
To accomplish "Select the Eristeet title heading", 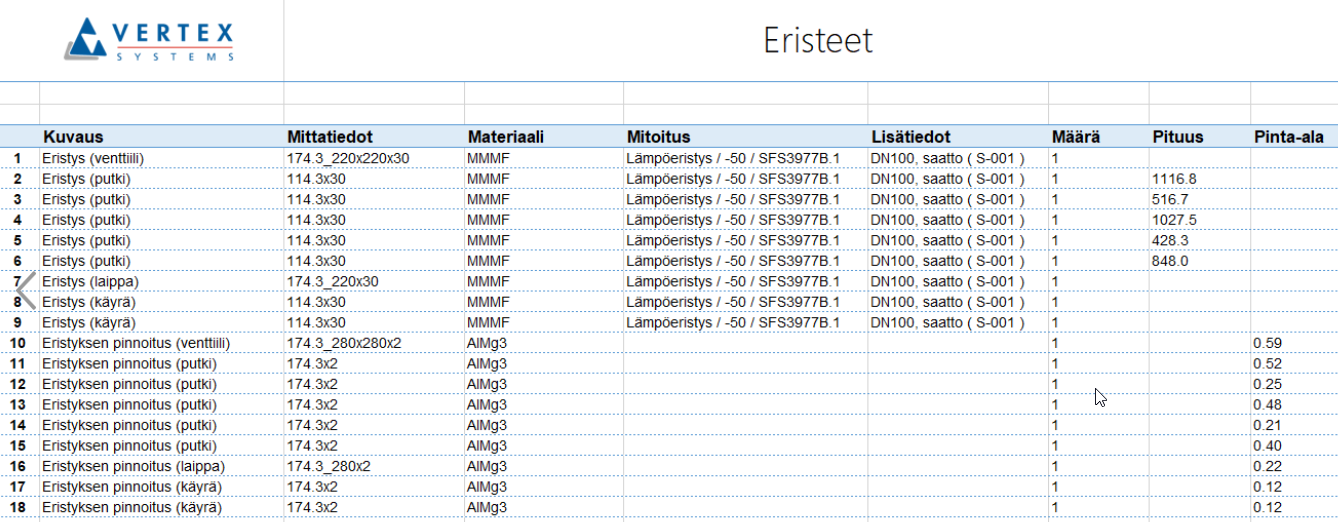I will coord(817,40).
